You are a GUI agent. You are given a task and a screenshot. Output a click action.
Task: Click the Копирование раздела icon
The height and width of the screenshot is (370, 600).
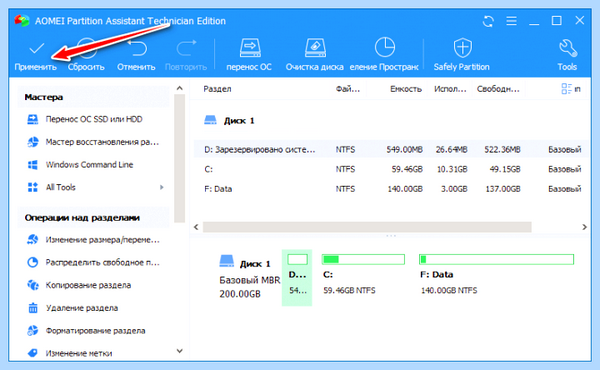pyautogui.click(x=33, y=285)
